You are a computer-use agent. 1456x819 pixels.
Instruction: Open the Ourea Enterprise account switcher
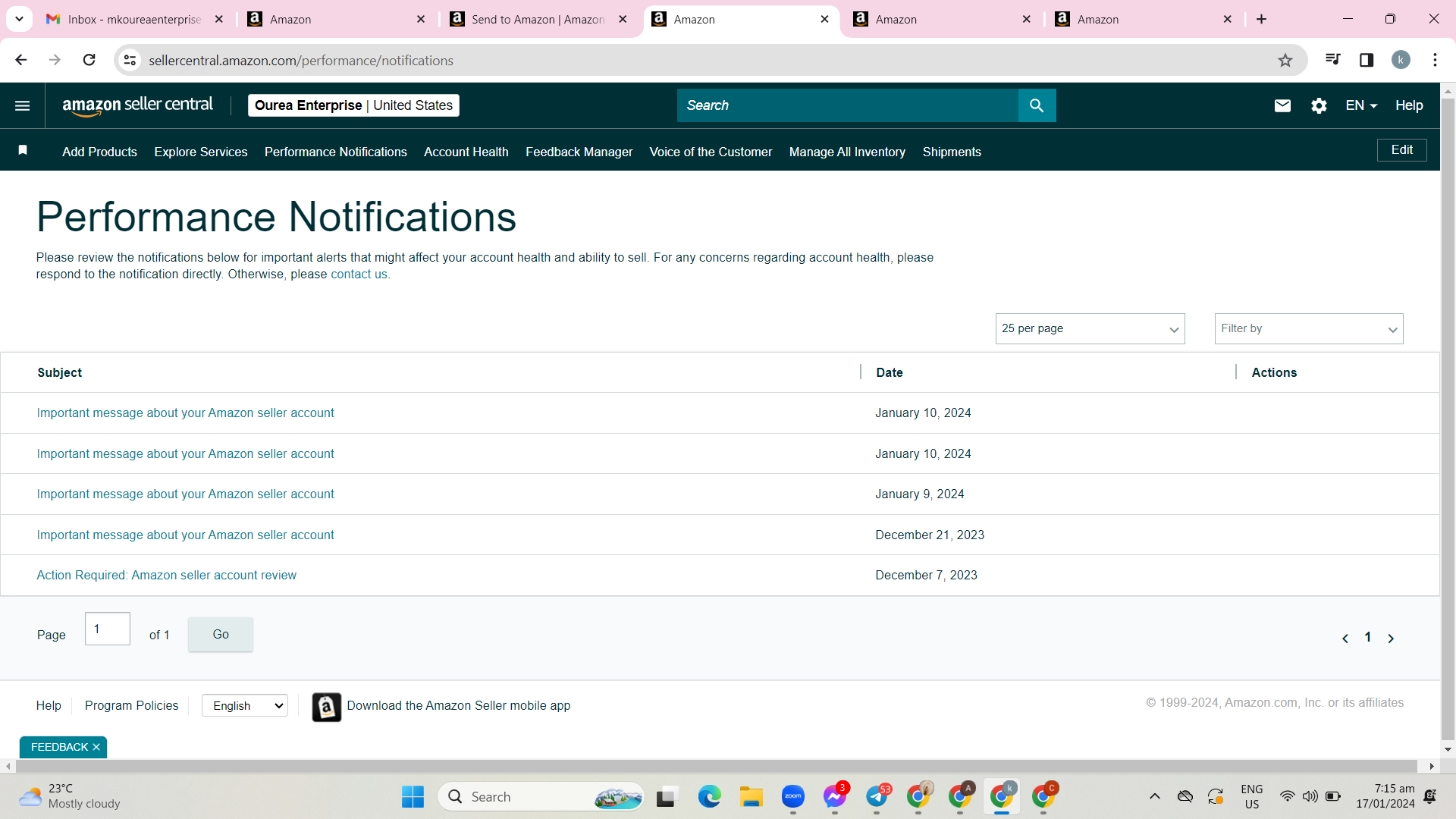[353, 105]
